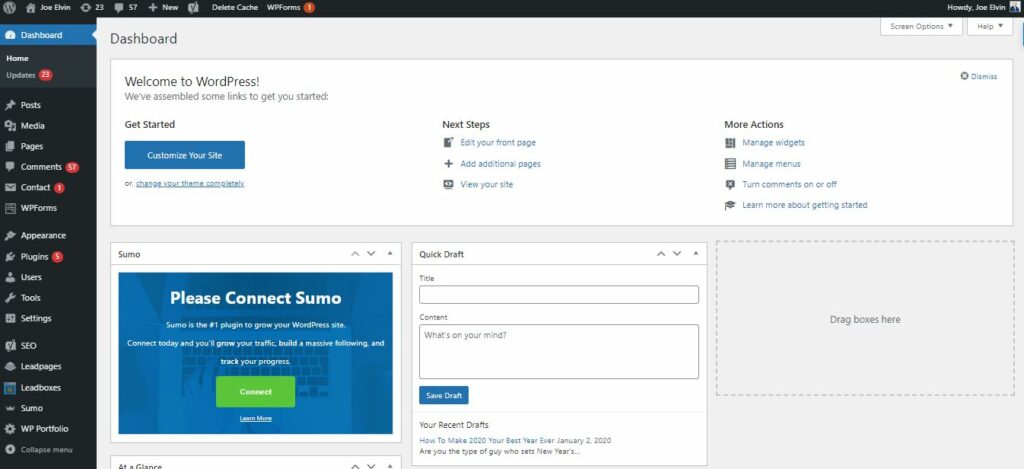The width and height of the screenshot is (1024, 469).
Task: Open WPForms menu in admin bar
Action: pyautogui.click(x=291, y=7)
